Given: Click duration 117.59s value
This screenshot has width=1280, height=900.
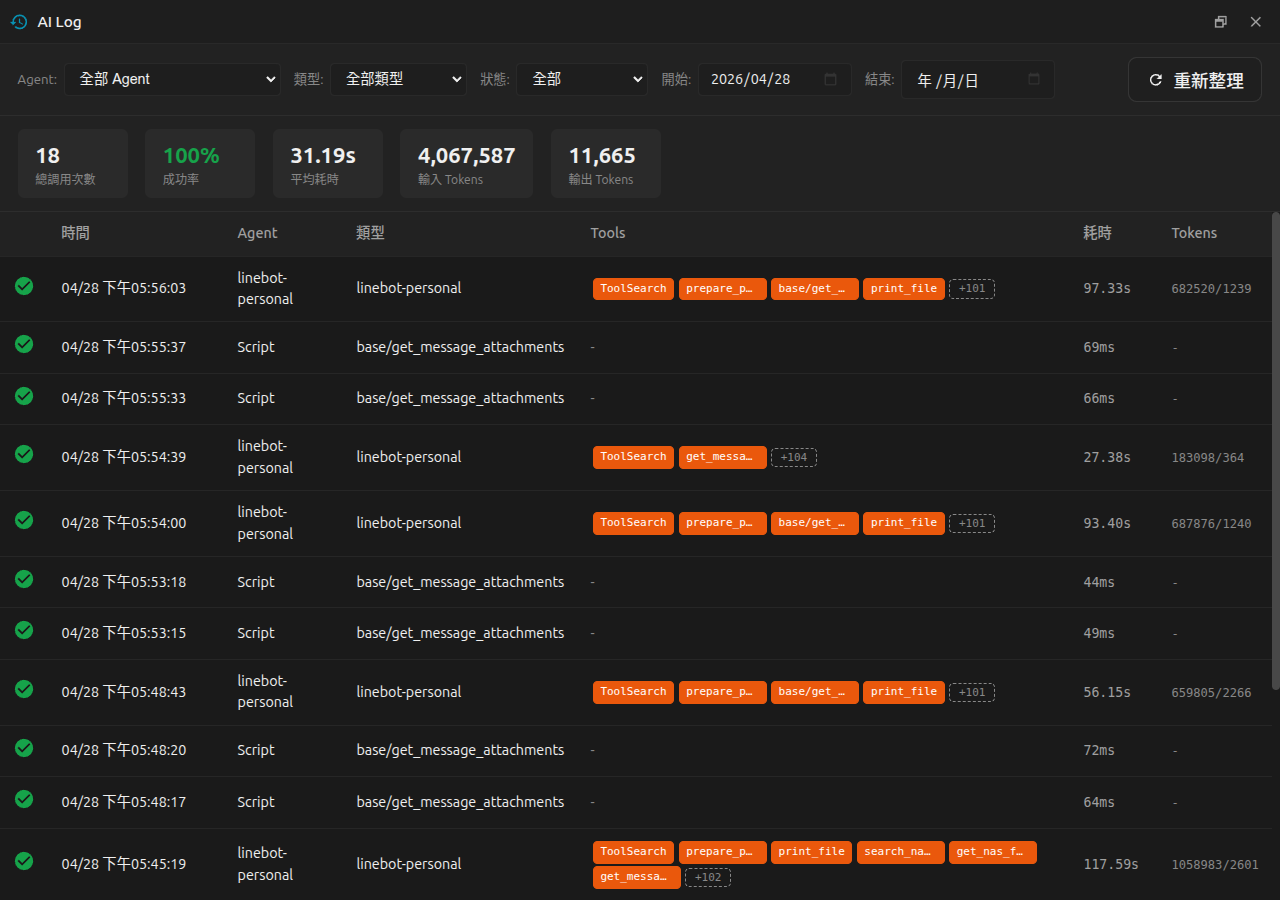Looking at the screenshot, I should coord(1111,864).
